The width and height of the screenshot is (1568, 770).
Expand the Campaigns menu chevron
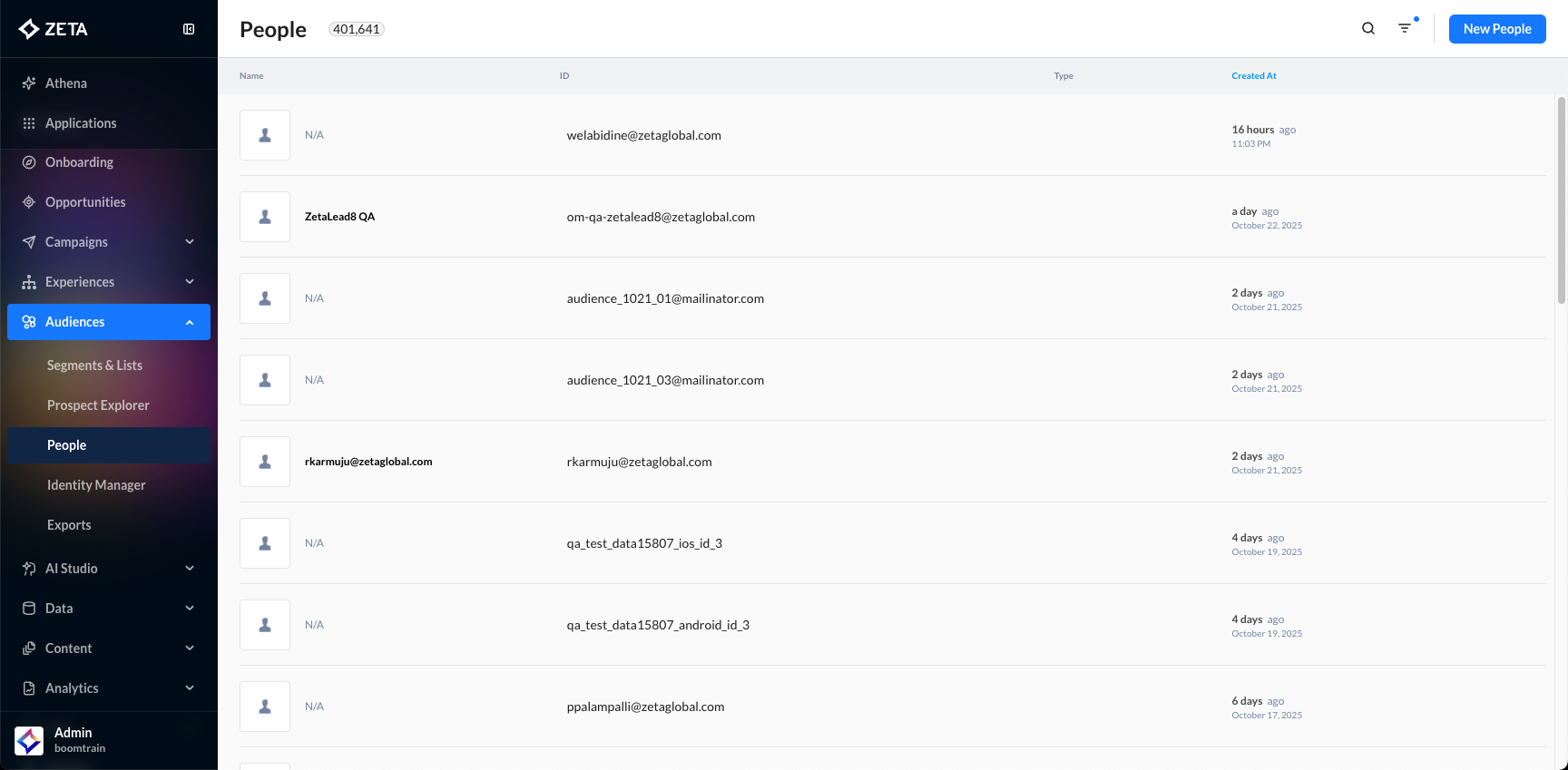[x=190, y=242]
